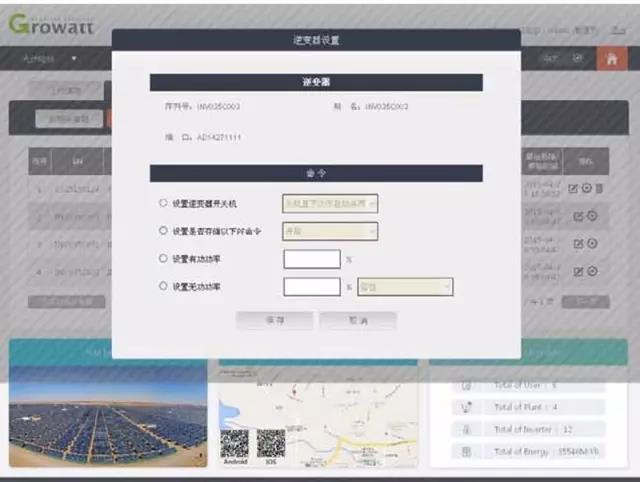
Task: Click the Total of Inverter icon
Action: [x=466, y=430]
